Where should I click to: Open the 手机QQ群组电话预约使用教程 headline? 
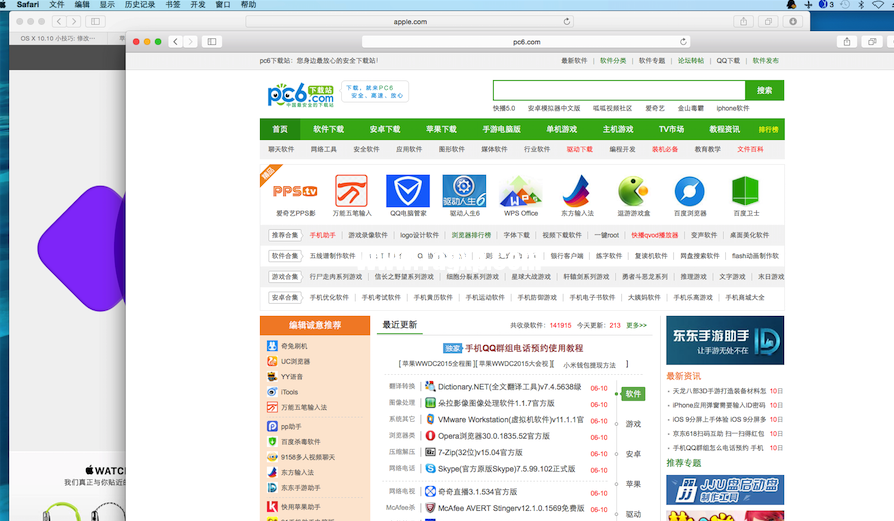524,348
